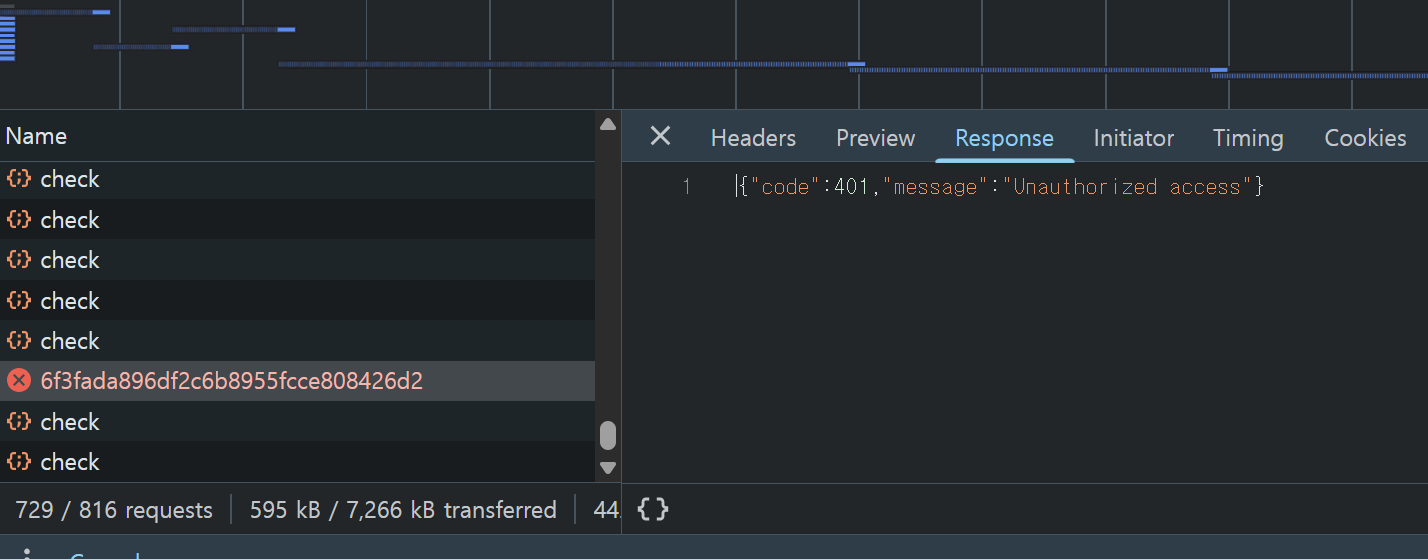Click JSON icon of the topmost check request
The image size is (1428, 559).
pyautogui.click(x=19, y=179)
